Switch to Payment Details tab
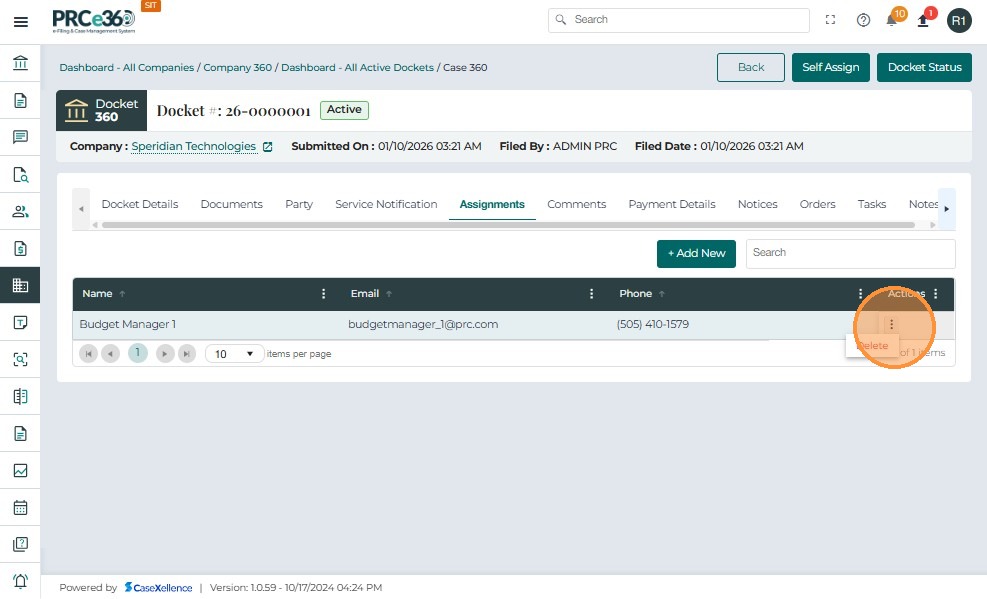Image resolution: width=987 pixels, height=599 pixels. tap(672, 204)
